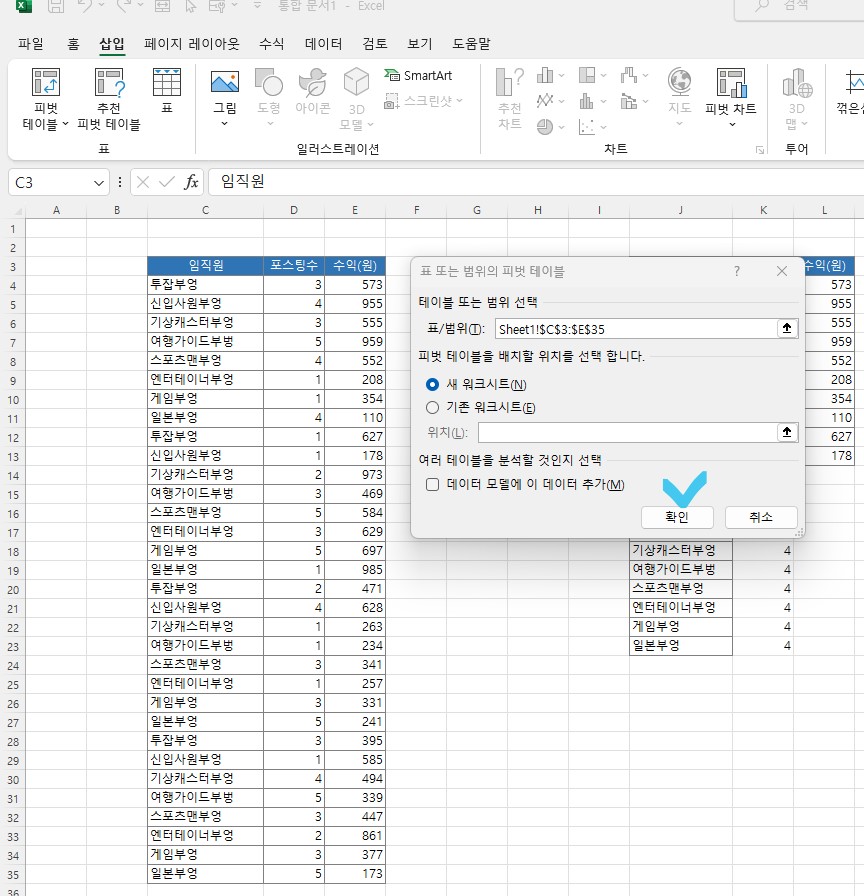Click the 포스팅수 header cell

coord(294,266)
